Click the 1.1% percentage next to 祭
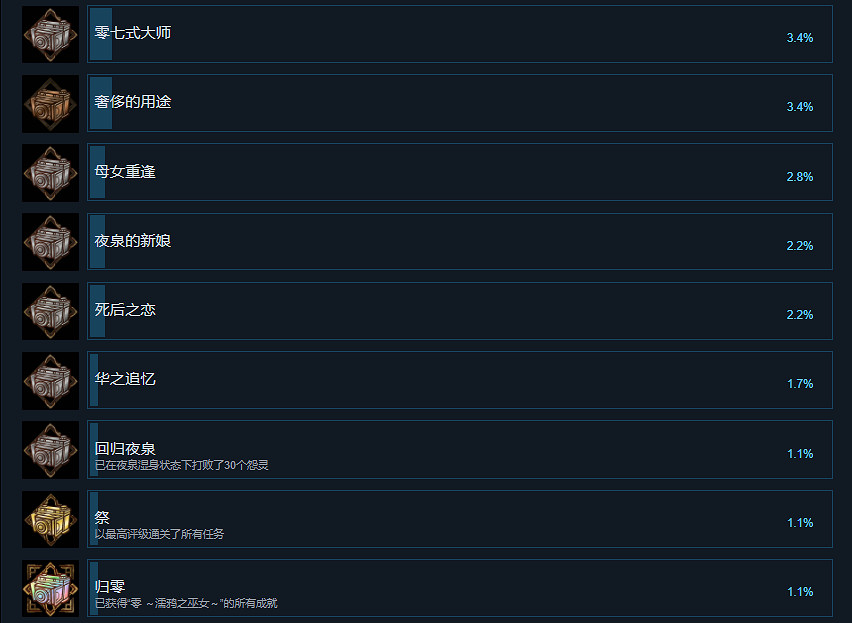 (x=800, y=523)
